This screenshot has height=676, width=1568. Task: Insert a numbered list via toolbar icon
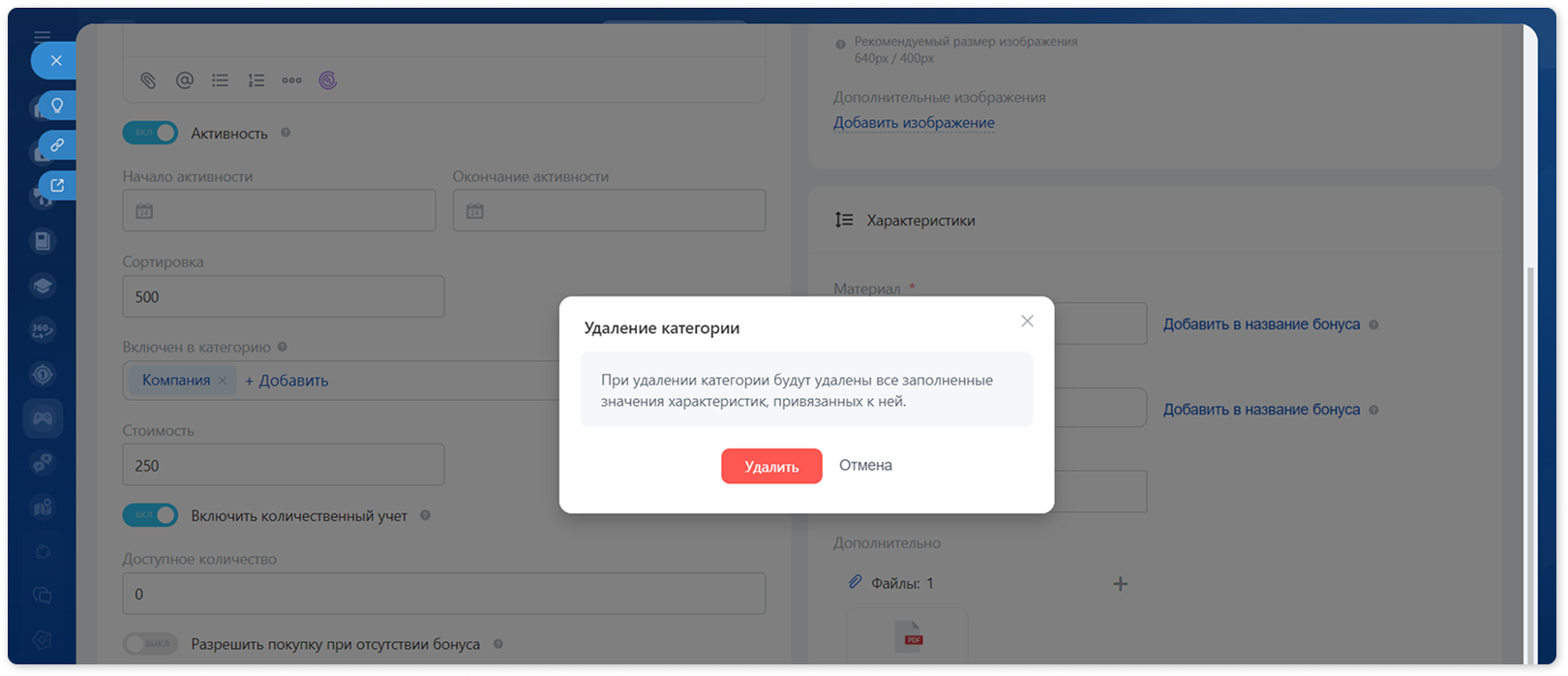point(256,80)
